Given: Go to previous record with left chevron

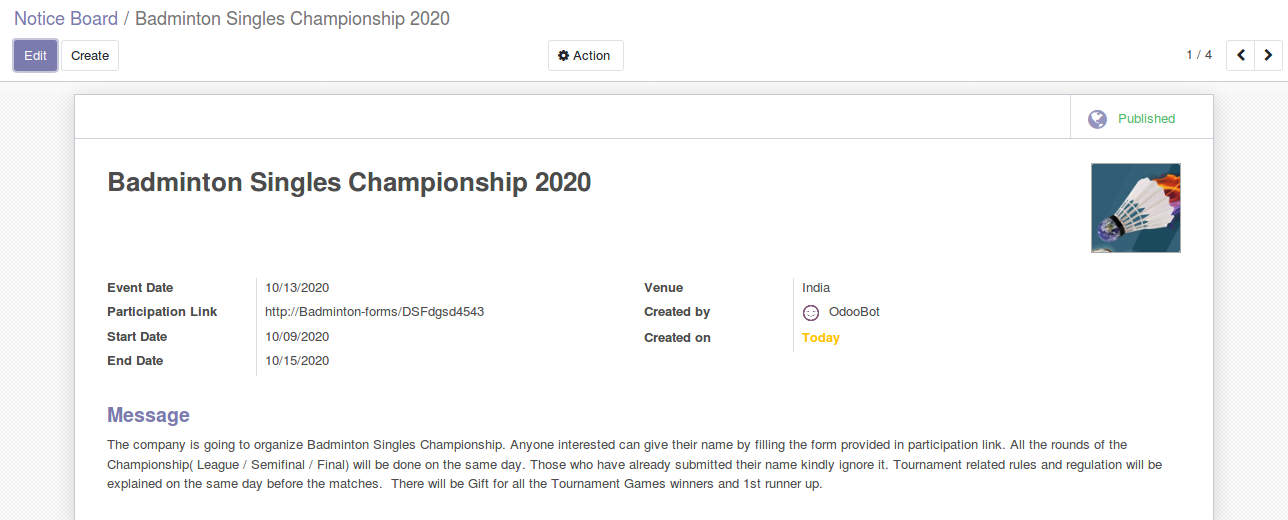Looking at the screenshot, I should coord(1241,55).
